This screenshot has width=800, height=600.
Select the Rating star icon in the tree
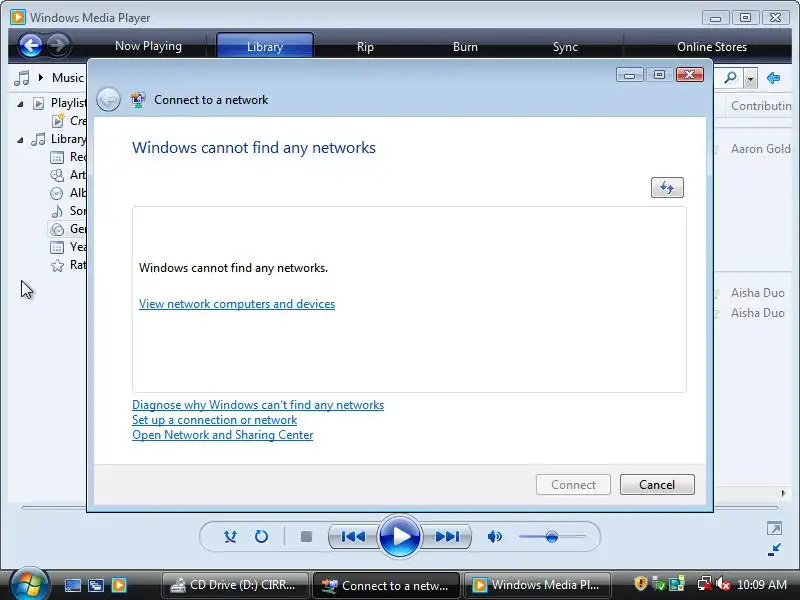click(57, 265)
